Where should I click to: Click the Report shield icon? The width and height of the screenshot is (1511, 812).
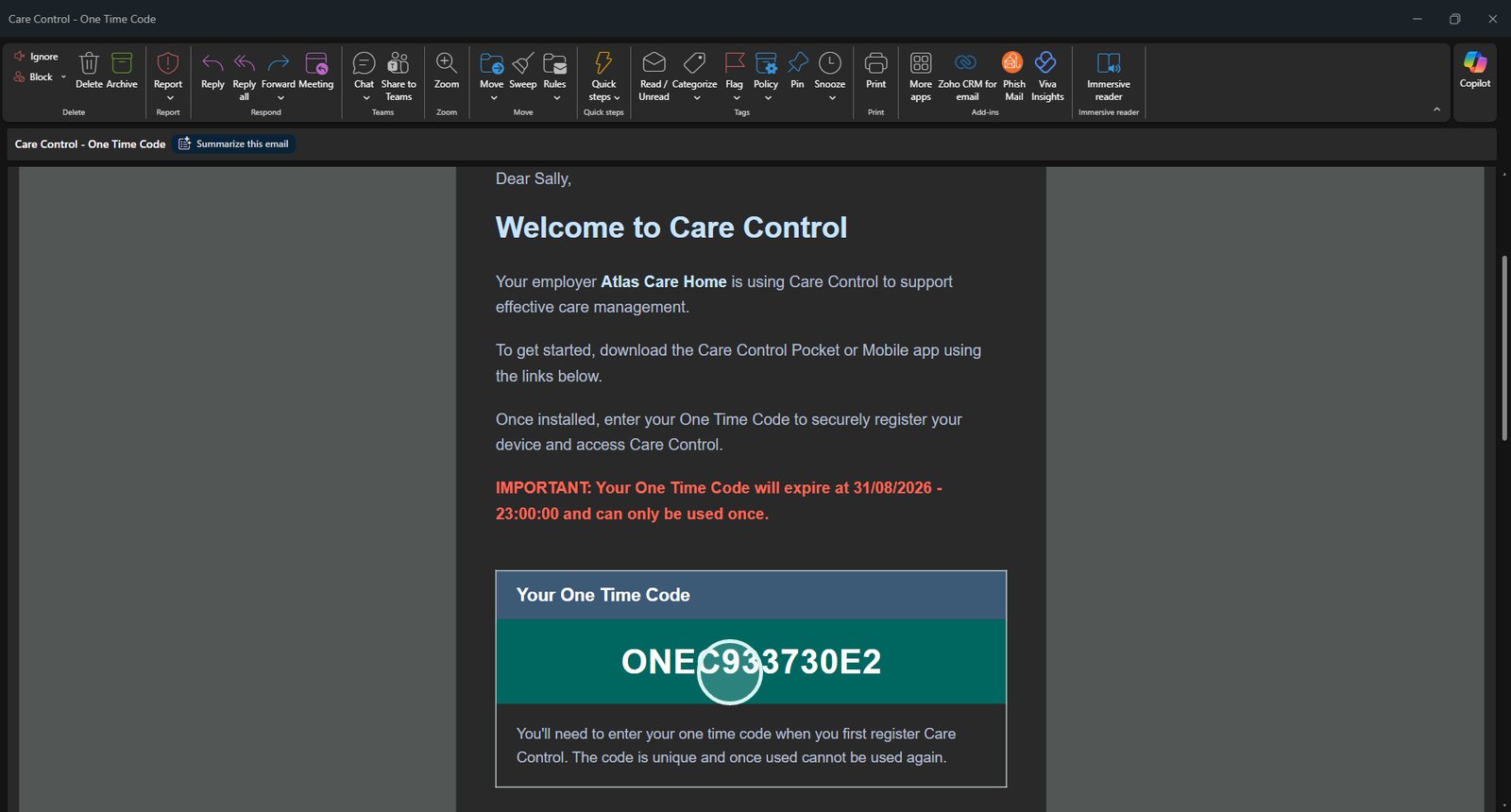tap(168, 63)
